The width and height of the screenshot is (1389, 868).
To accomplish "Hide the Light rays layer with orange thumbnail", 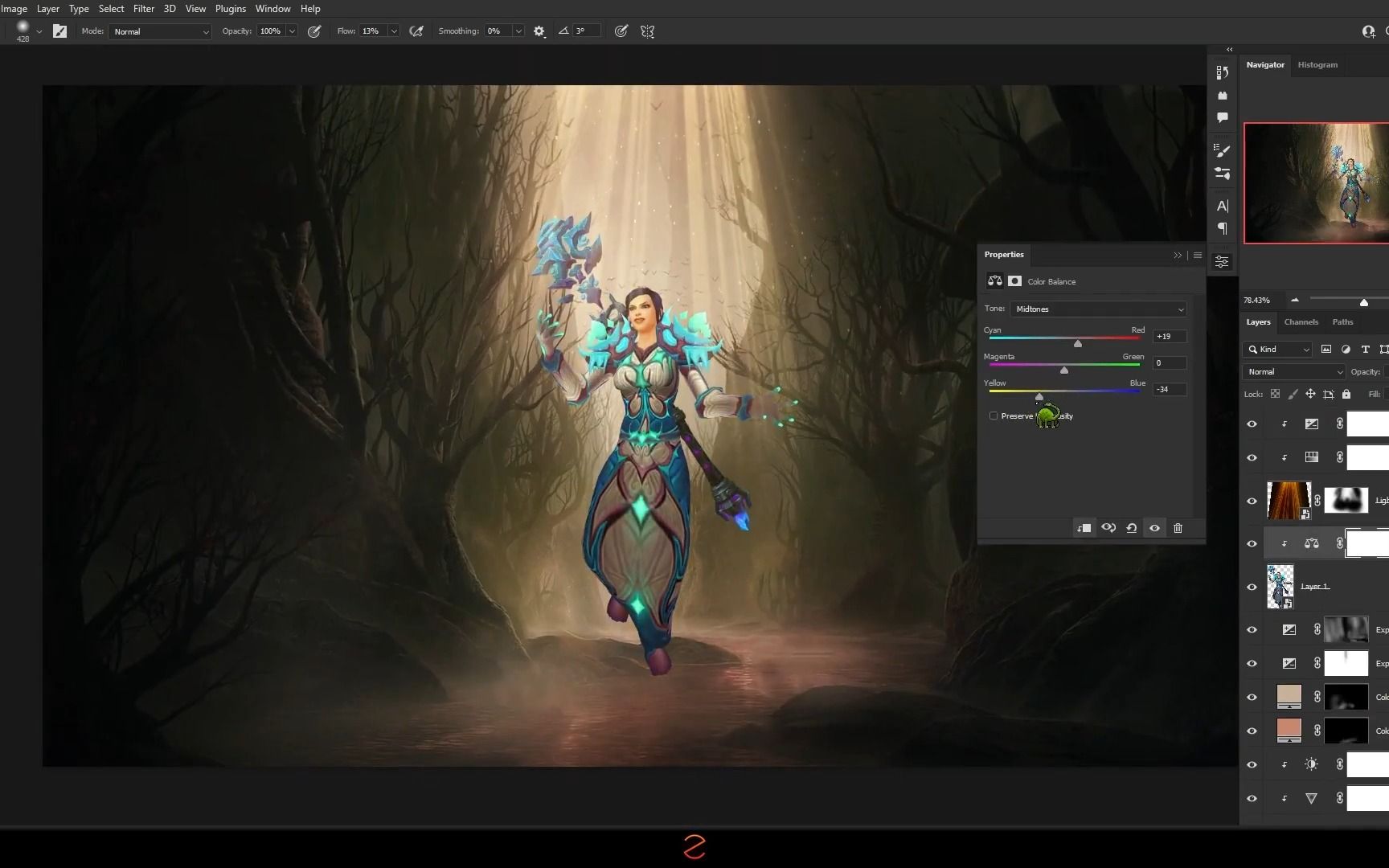I will pyautogui.click(x=1252, y=501).
